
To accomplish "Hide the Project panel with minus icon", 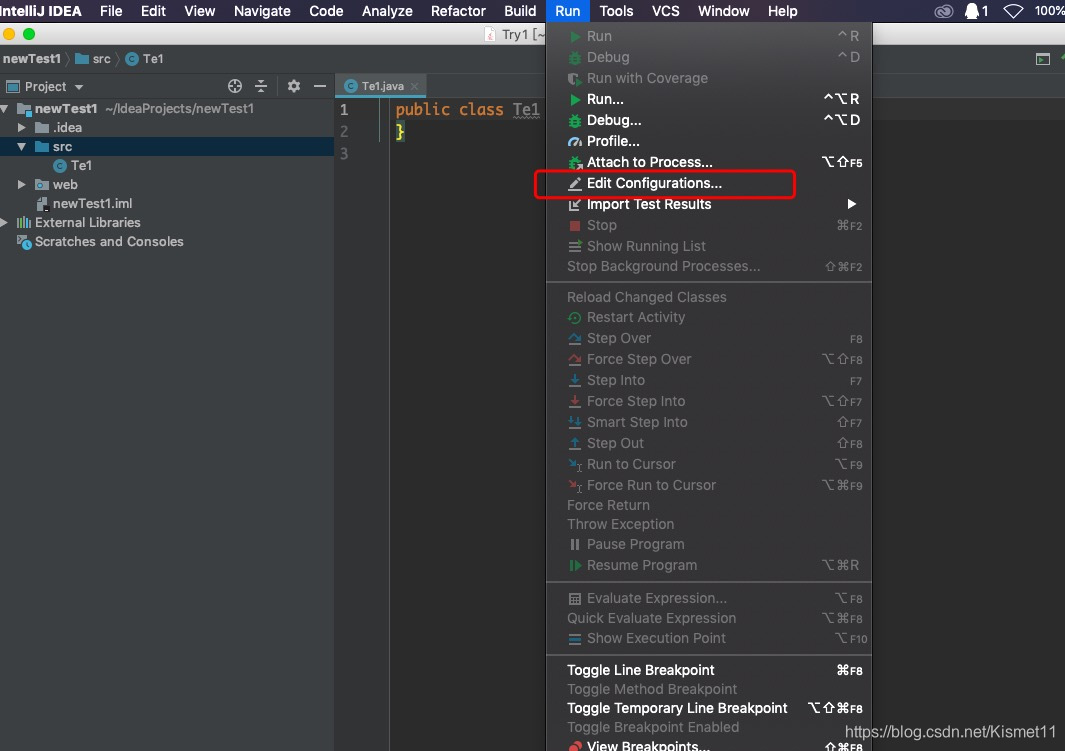I will click(320, 86).
